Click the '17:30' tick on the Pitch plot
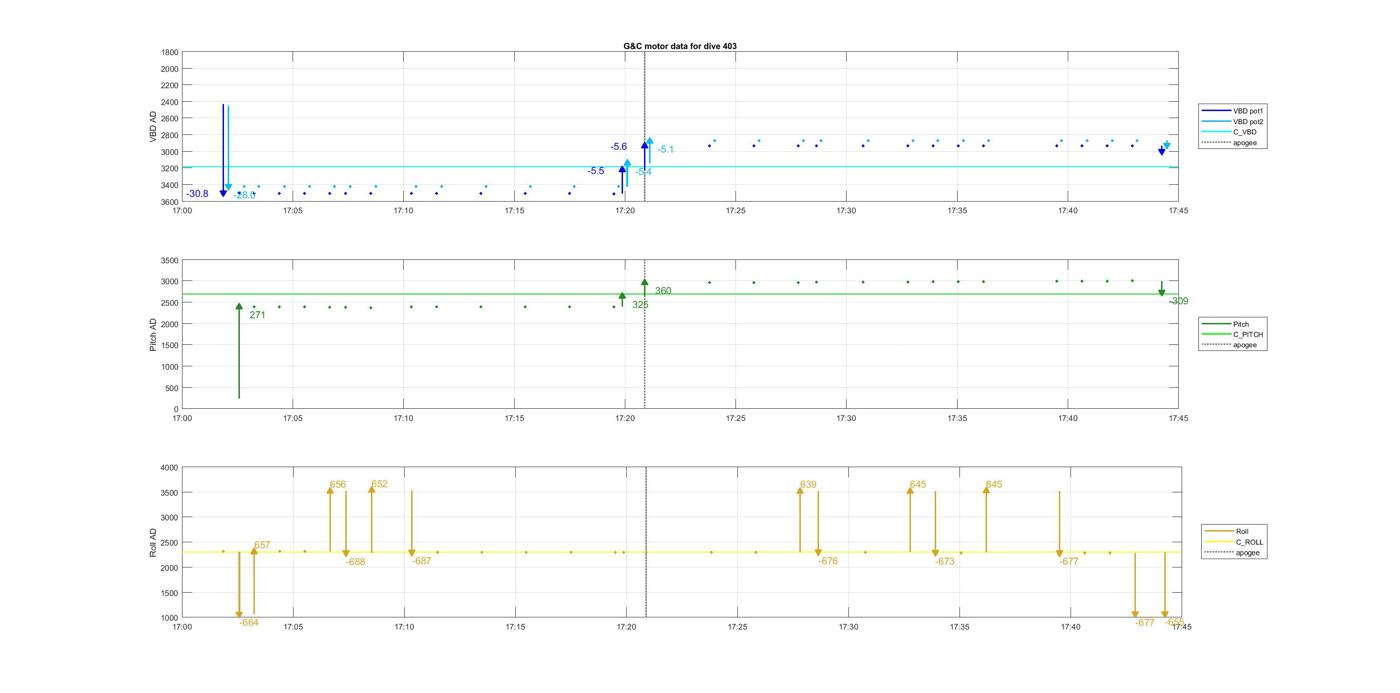The width and height of the screenshot is (1400, 693). tap(846, 419)
